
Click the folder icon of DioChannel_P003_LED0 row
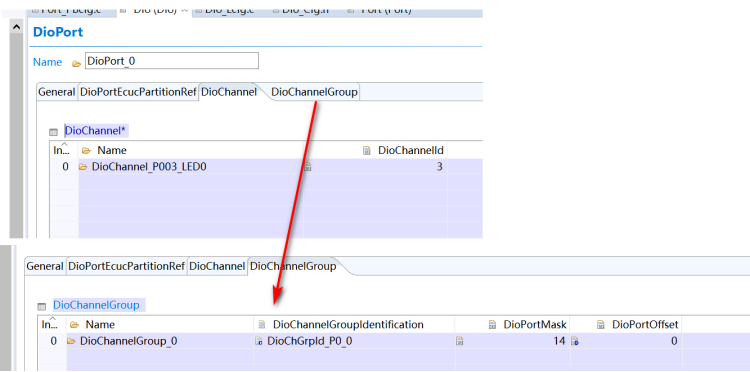(x=83, y=167)
